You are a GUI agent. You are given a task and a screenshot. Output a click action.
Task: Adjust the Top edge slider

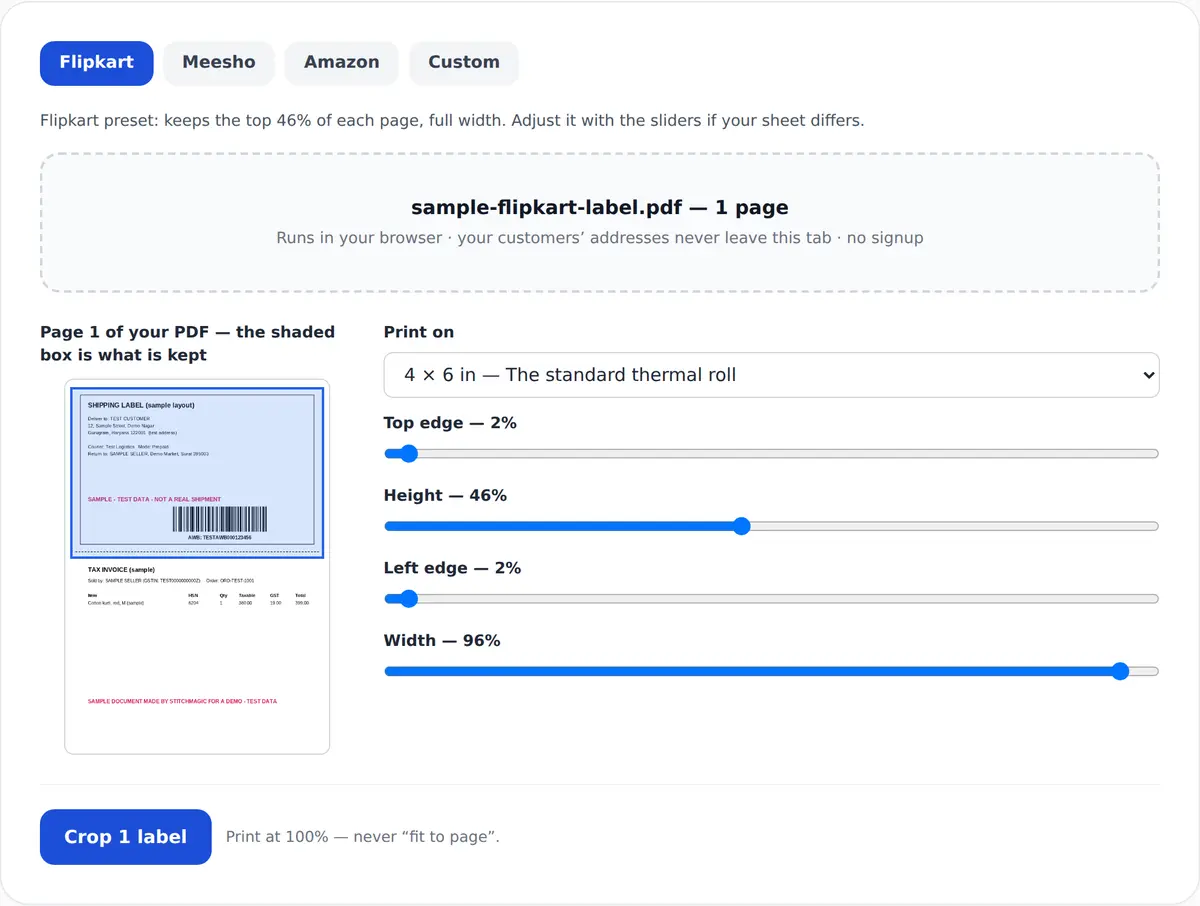point(771,454)
